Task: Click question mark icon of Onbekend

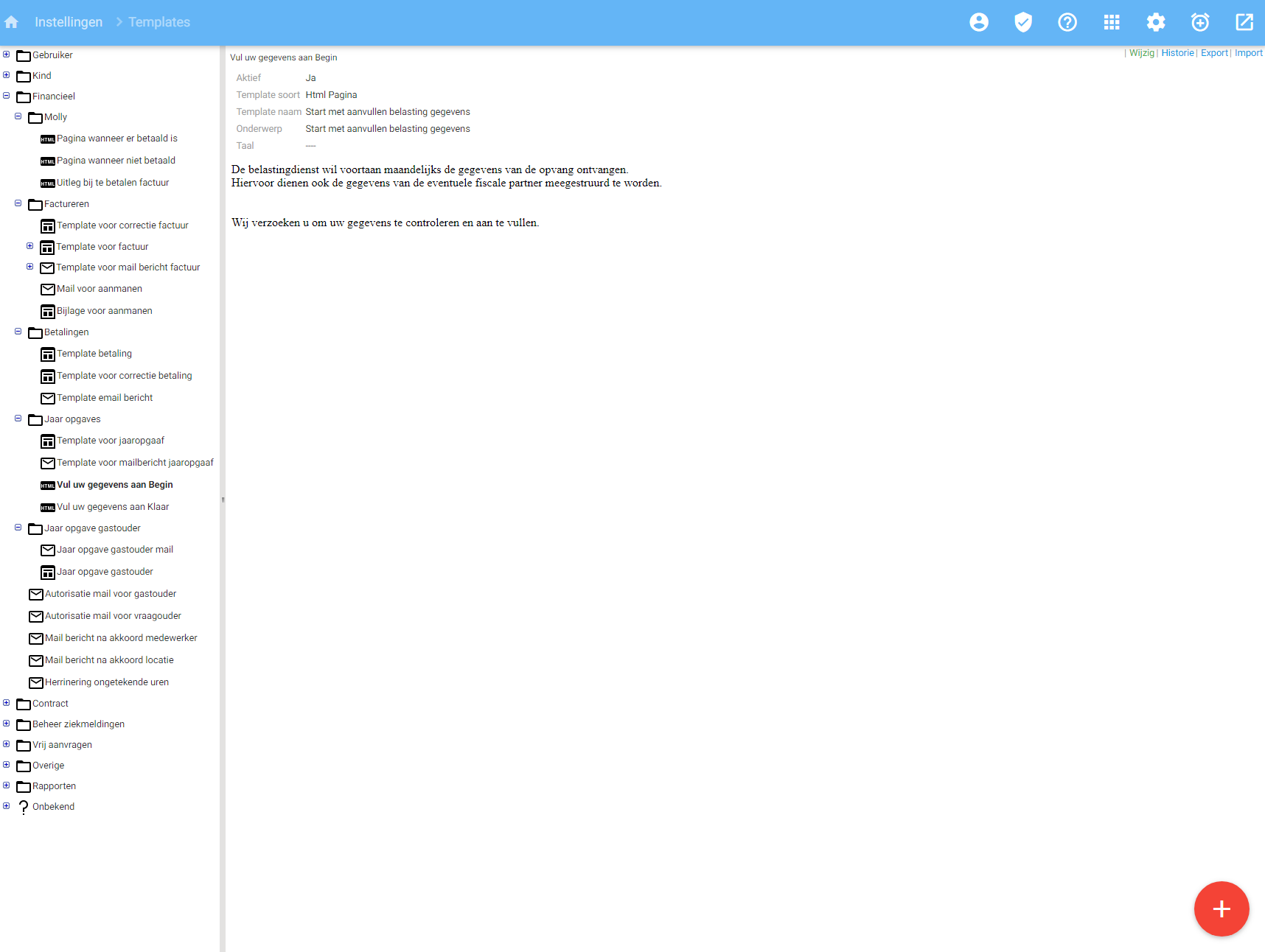Action: (24, 808)
